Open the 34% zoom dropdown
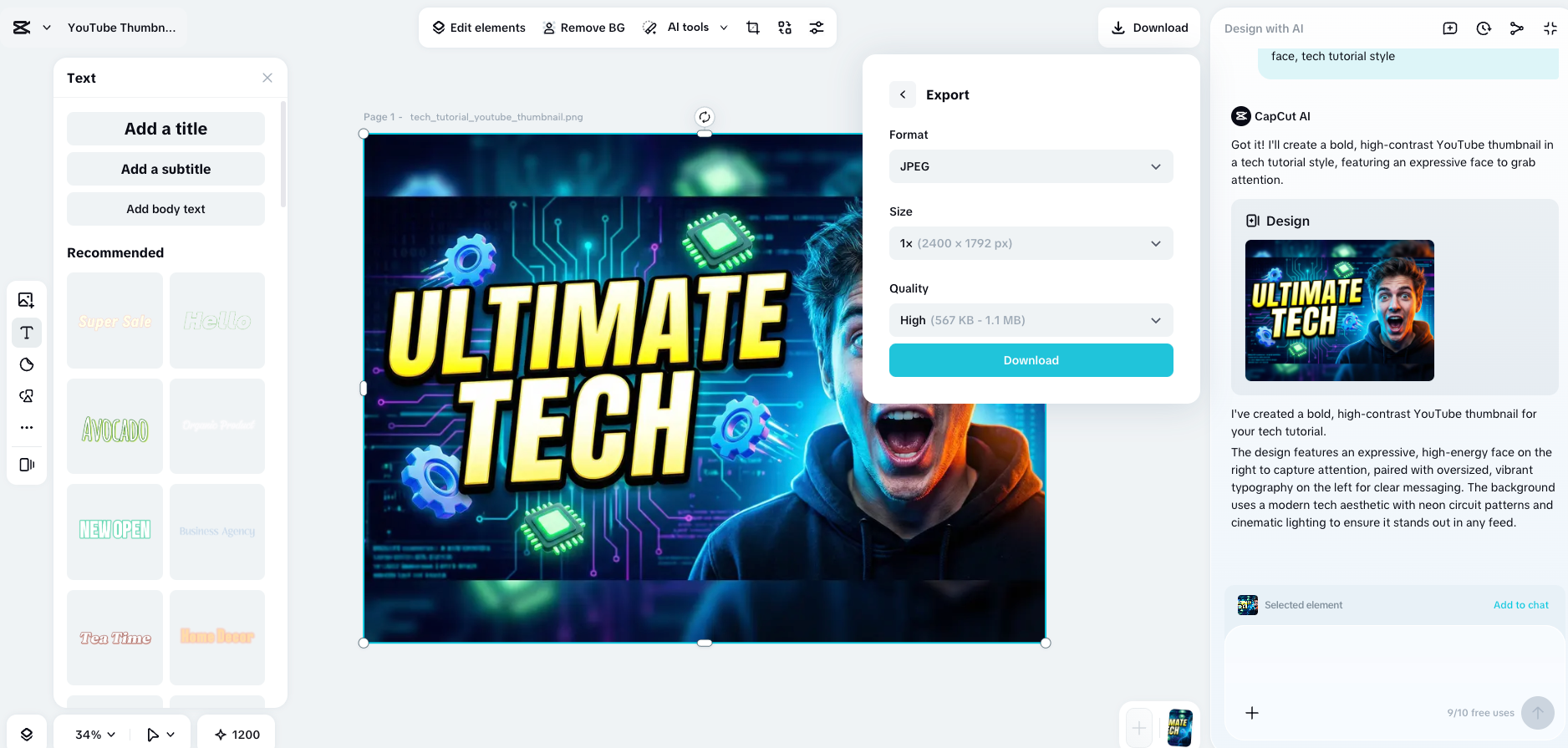This screenshot has height=748, width=1568. tap(95, 735)
